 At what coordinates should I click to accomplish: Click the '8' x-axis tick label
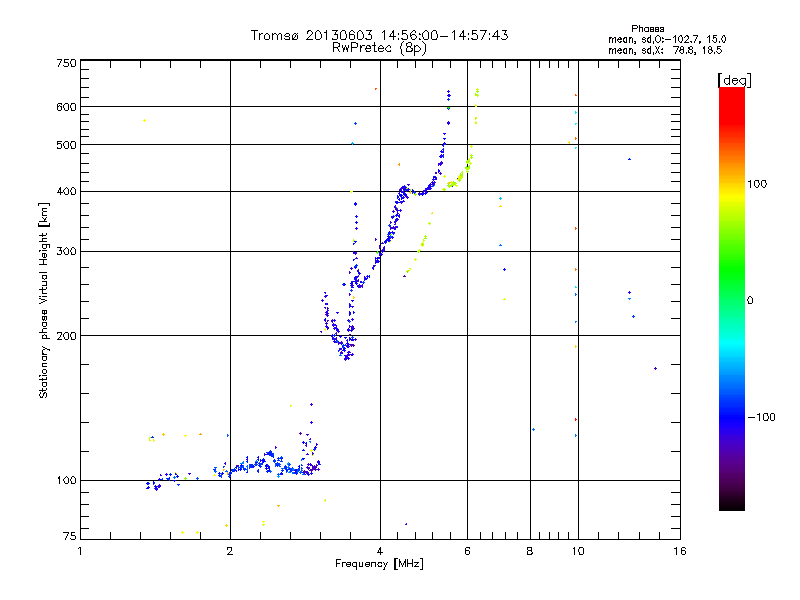[x=530, y=551]
